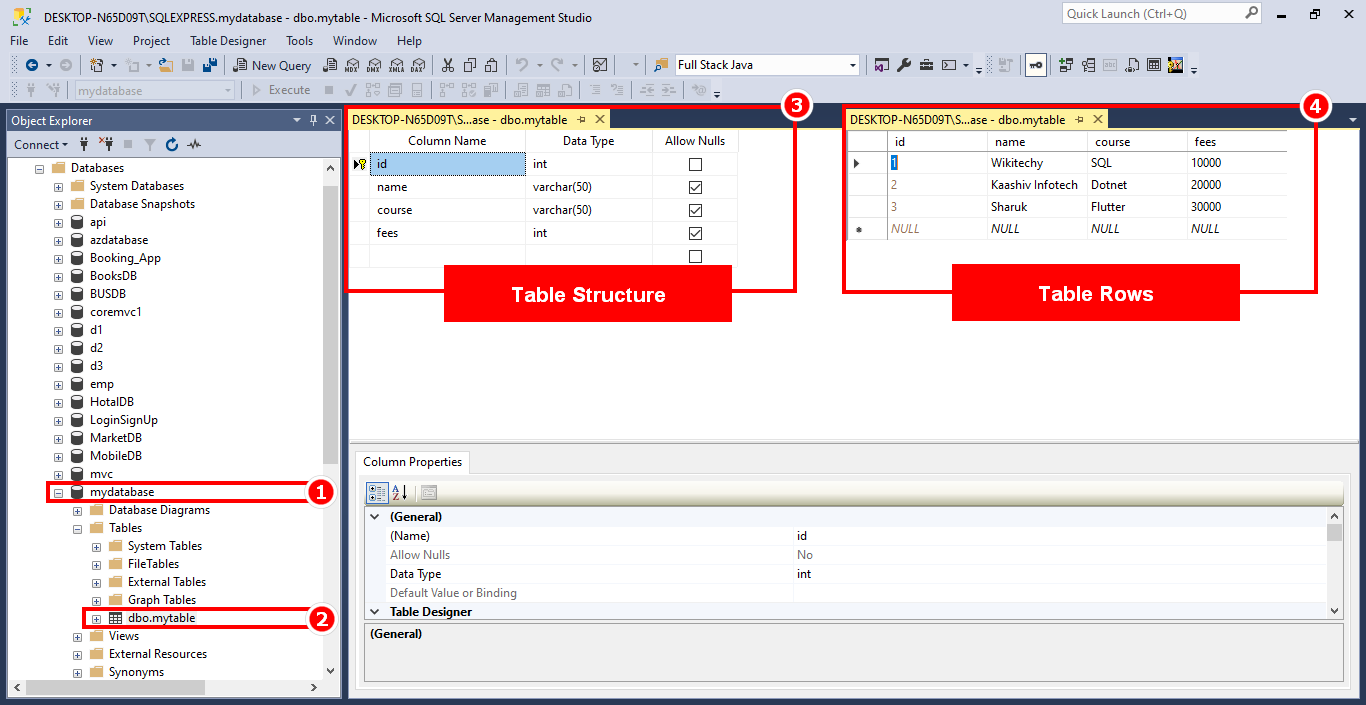
Task: Click the Paste toolbar icon
Action: [491, 65]
